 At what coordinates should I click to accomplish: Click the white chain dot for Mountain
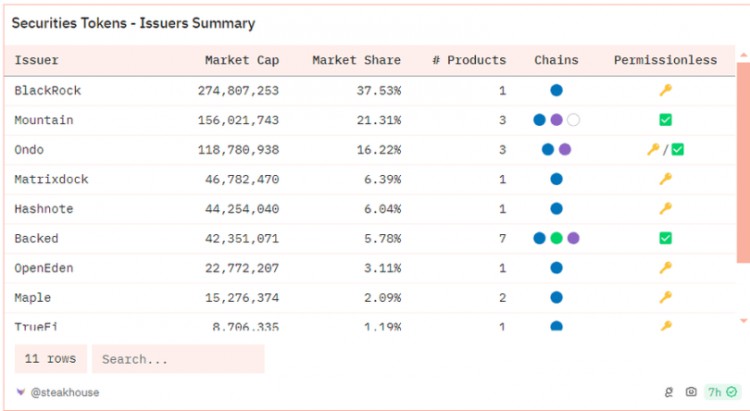tap(574, 120)
